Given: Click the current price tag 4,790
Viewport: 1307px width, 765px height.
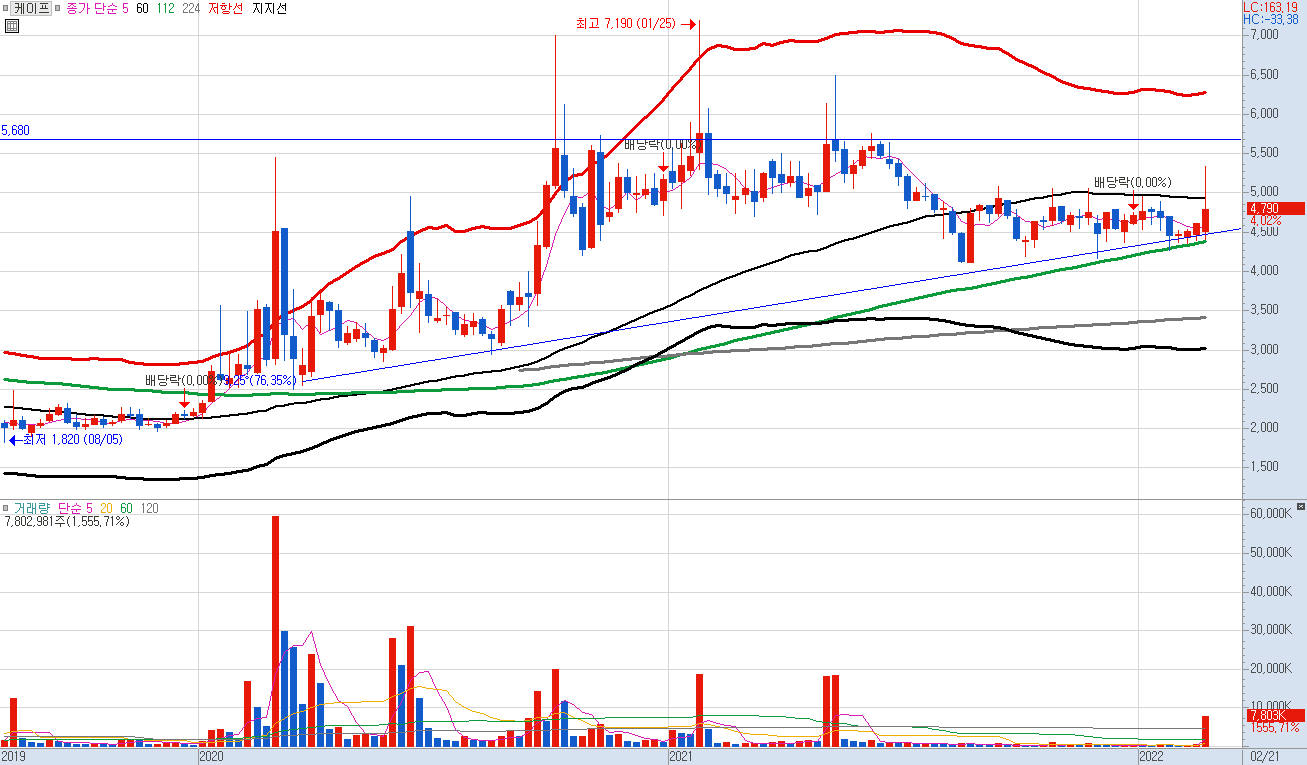Looking at the screenshot, I should click(x=1276, y=208).
